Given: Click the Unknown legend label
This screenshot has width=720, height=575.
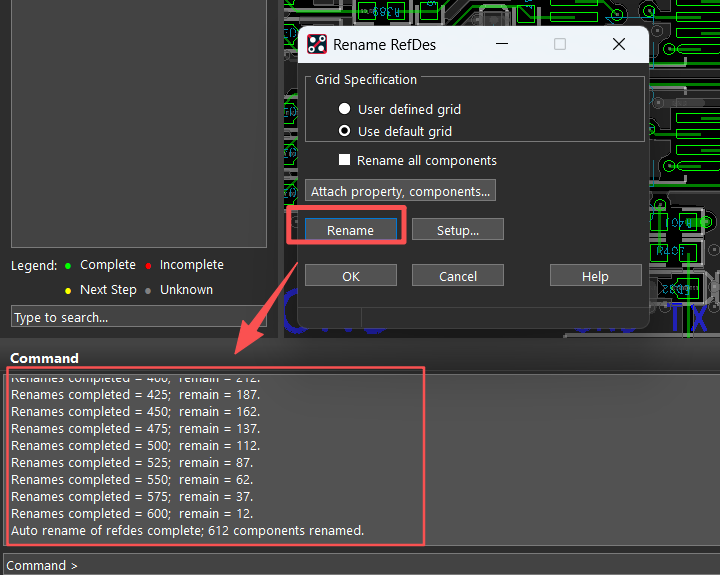Looking at the screenshot, I should (x=186, y=290).
